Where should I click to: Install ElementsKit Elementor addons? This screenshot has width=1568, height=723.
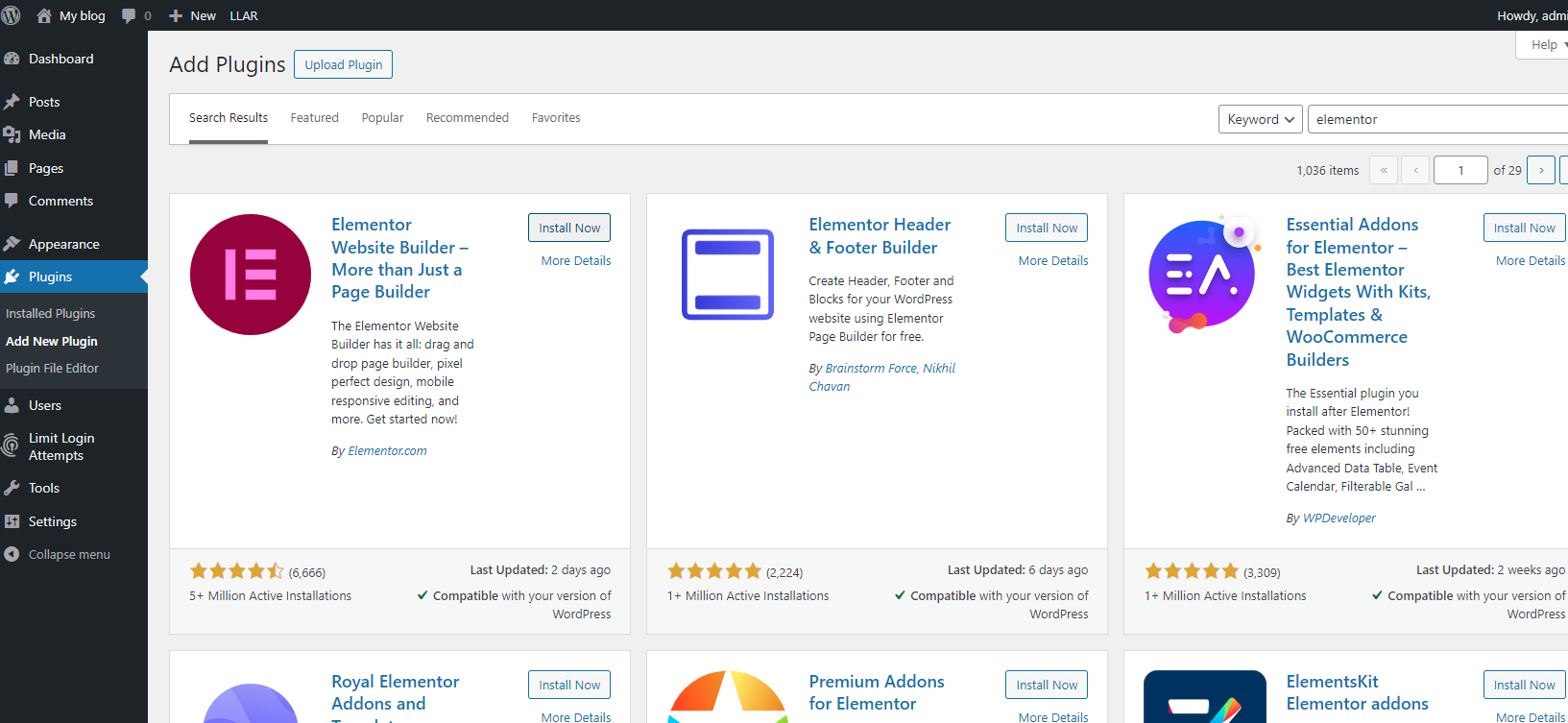1524,685
